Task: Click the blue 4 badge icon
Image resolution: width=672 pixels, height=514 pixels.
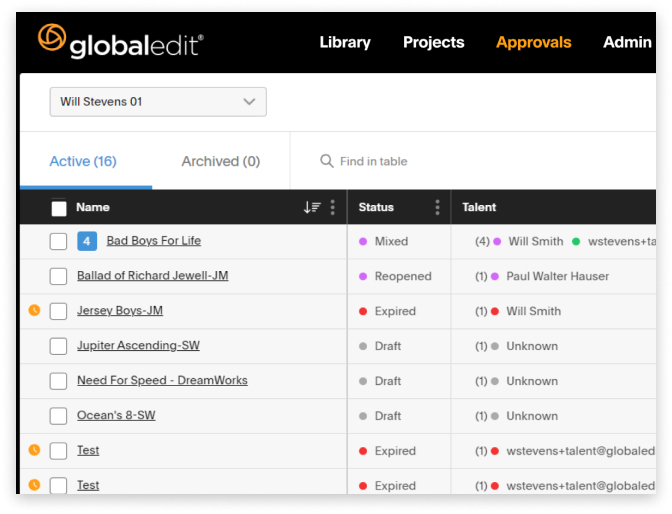Action: [x=87, y=241]
